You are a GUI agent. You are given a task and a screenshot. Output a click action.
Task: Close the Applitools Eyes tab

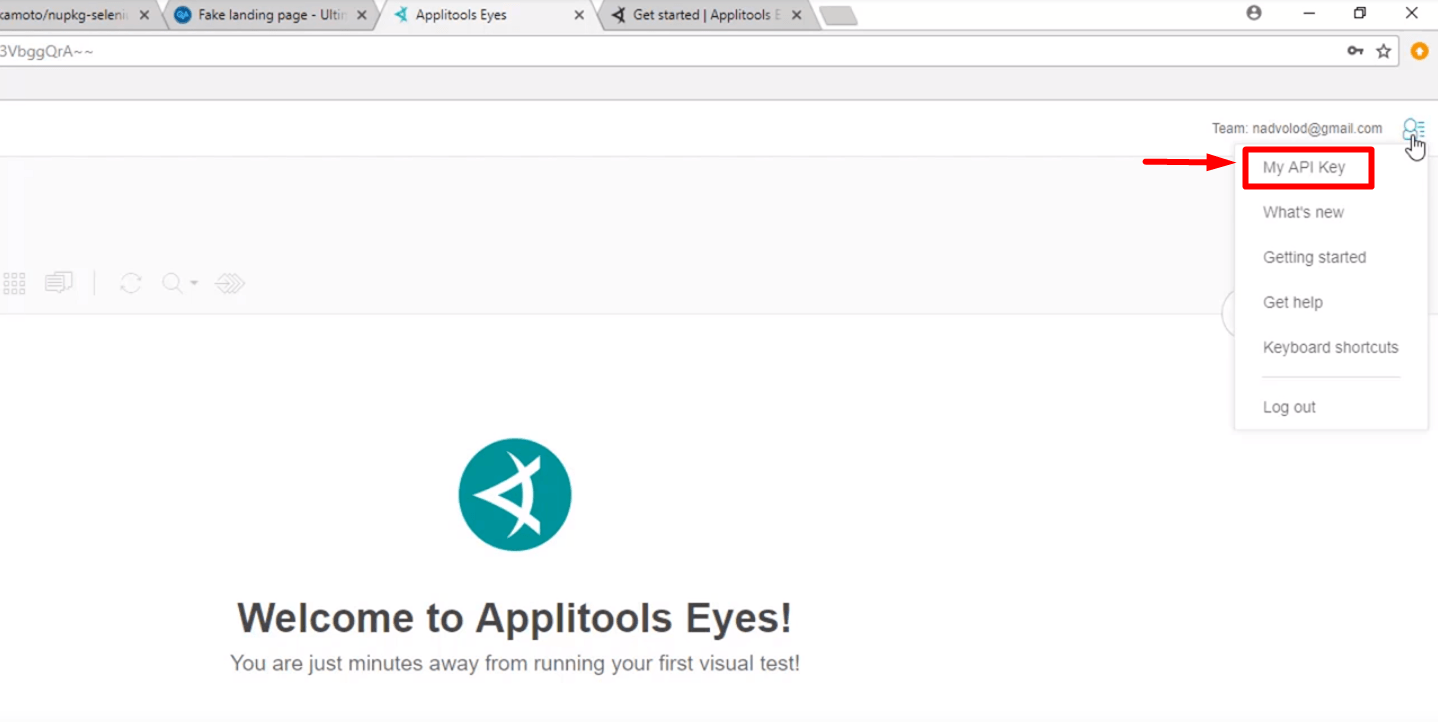coord(579,15)
